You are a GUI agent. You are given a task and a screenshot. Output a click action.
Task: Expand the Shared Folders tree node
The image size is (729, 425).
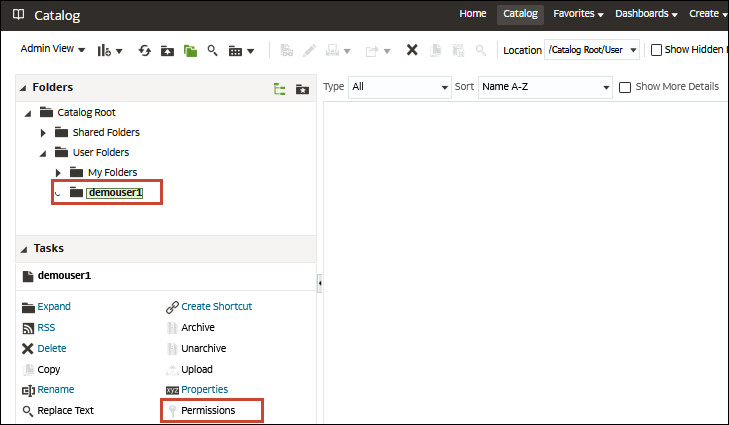(43, 133)
